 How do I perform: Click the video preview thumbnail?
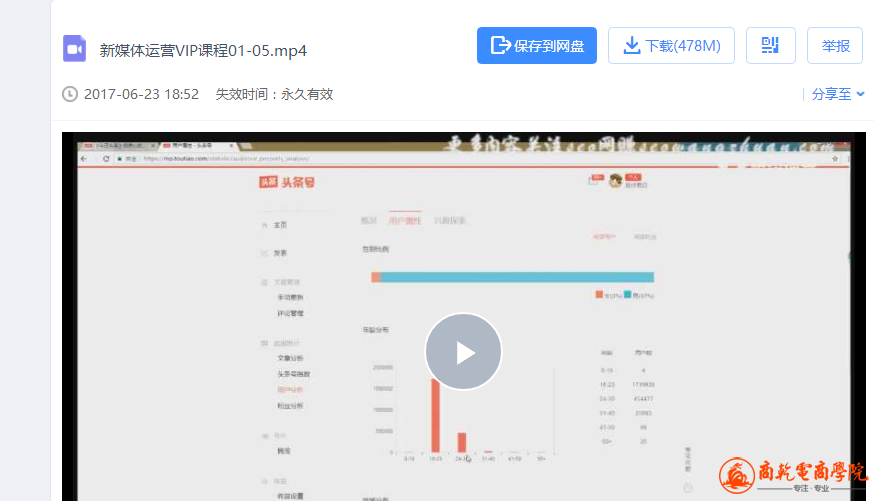point(463,316)
